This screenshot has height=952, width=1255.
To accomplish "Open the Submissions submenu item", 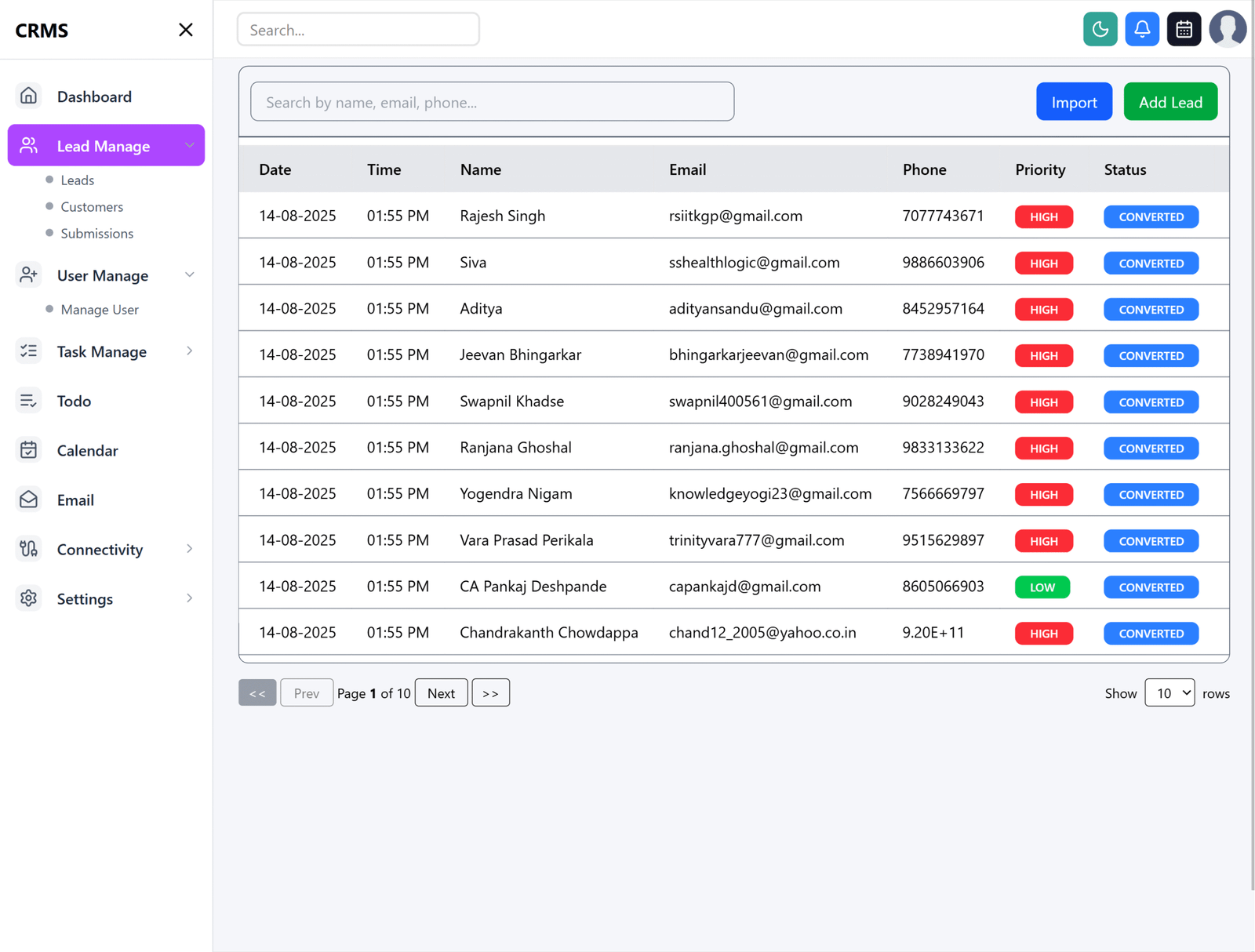I will tap(96, 233).
